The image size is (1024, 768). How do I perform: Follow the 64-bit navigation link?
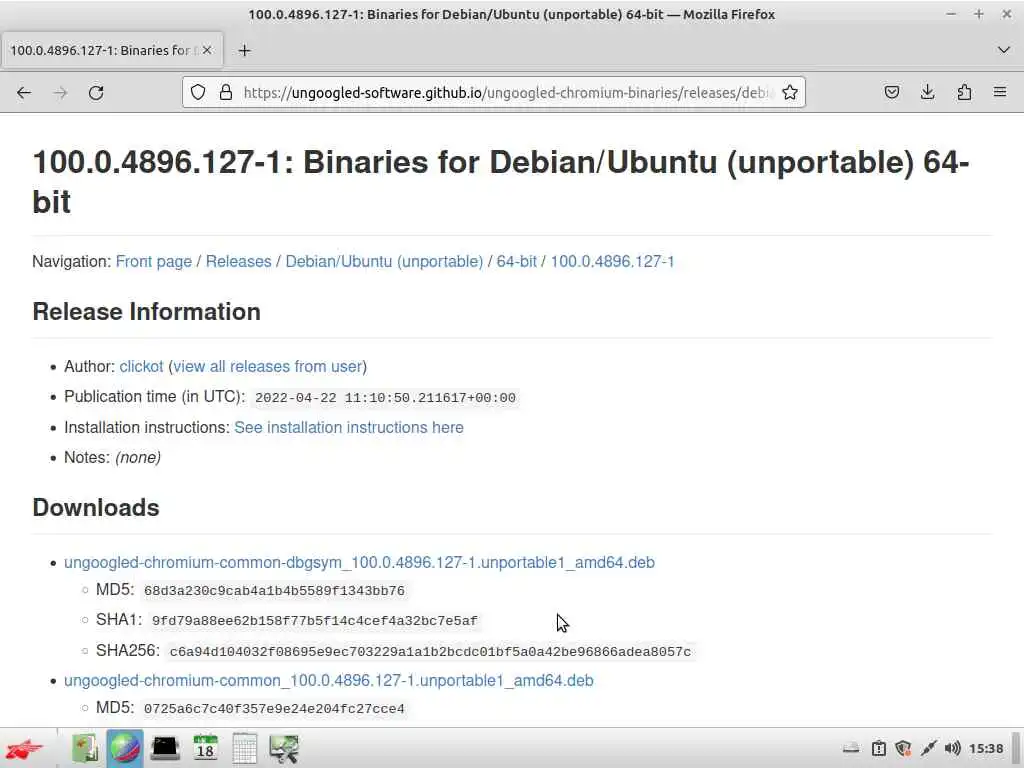(517, 261)
